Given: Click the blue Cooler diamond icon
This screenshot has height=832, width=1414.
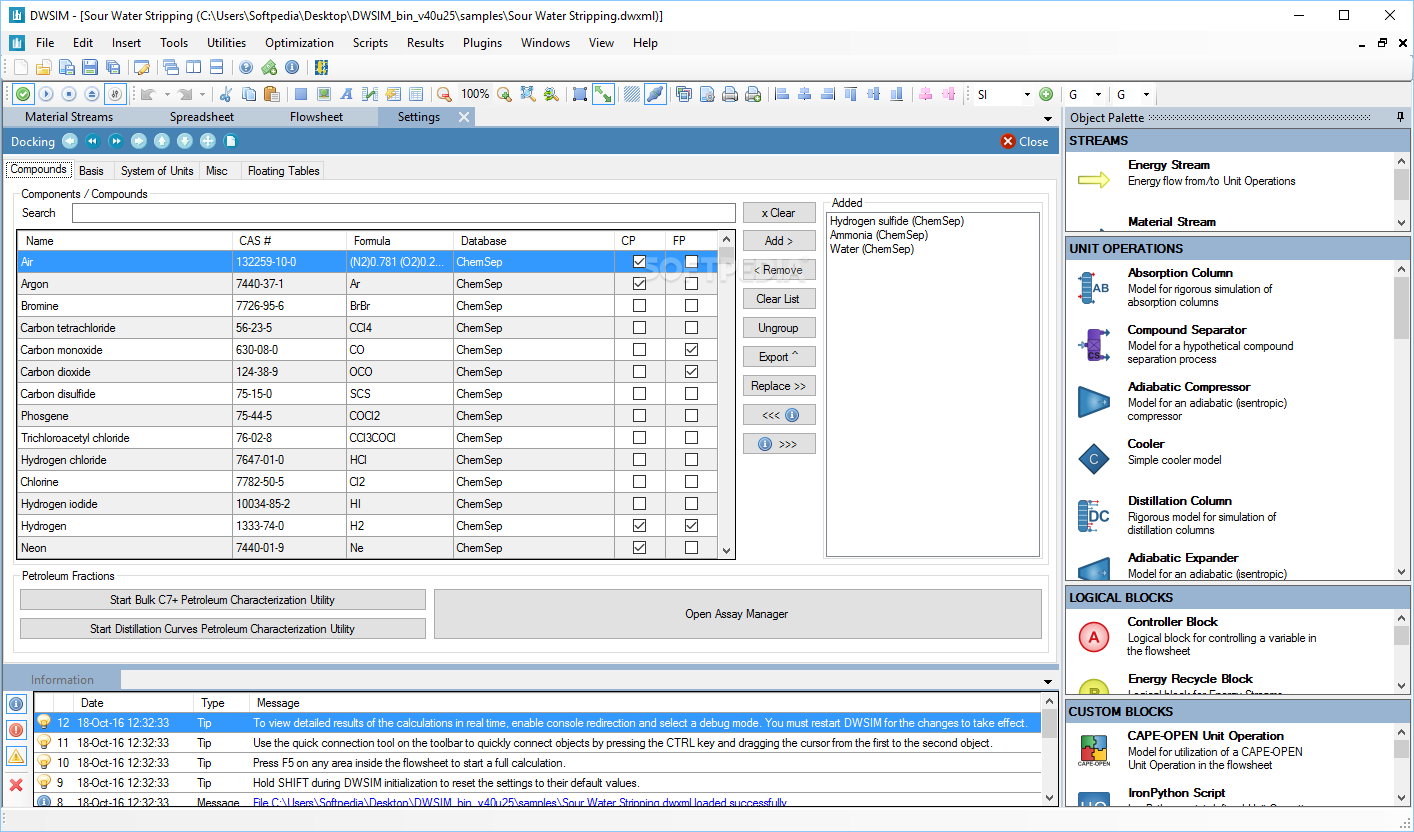Looking at the screenshot, I should (1094, 459).
